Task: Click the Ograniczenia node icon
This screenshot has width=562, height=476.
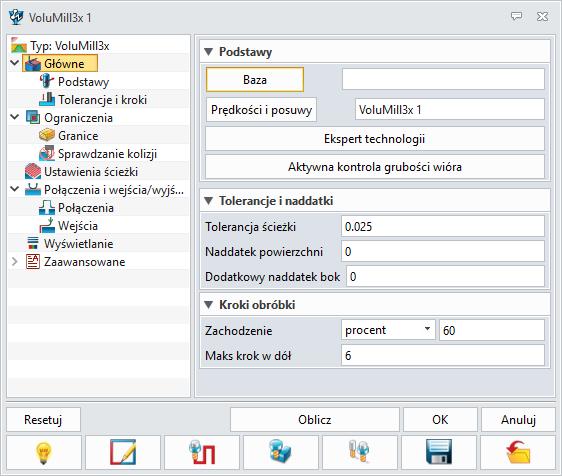Action: [33, 117]
